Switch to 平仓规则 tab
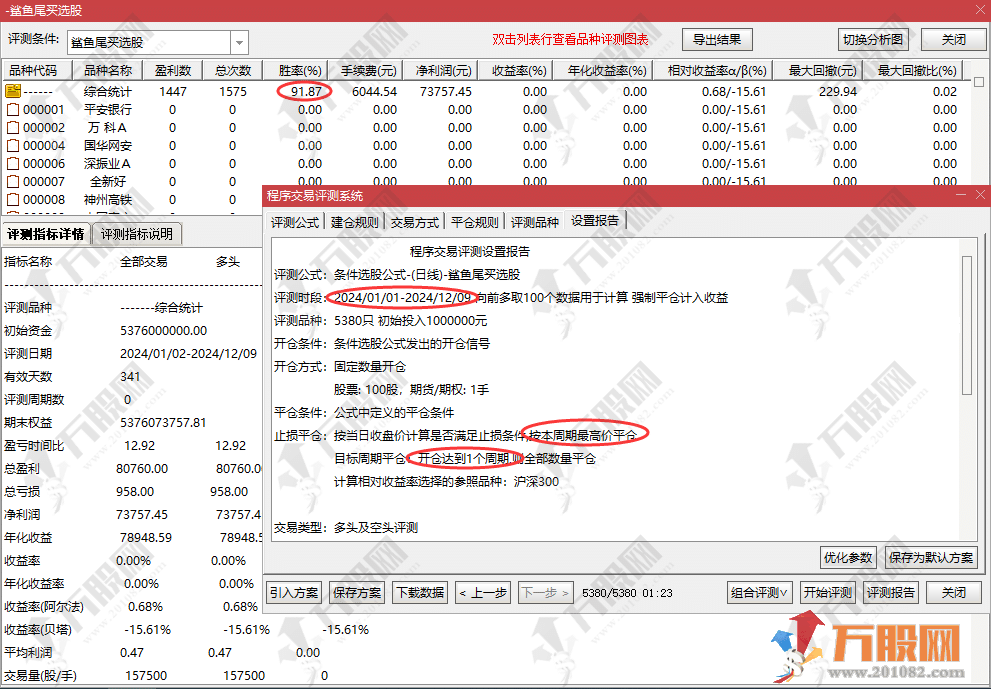This screenshot has height=689, width=991. pyautogui.click(x=475, y=223)
